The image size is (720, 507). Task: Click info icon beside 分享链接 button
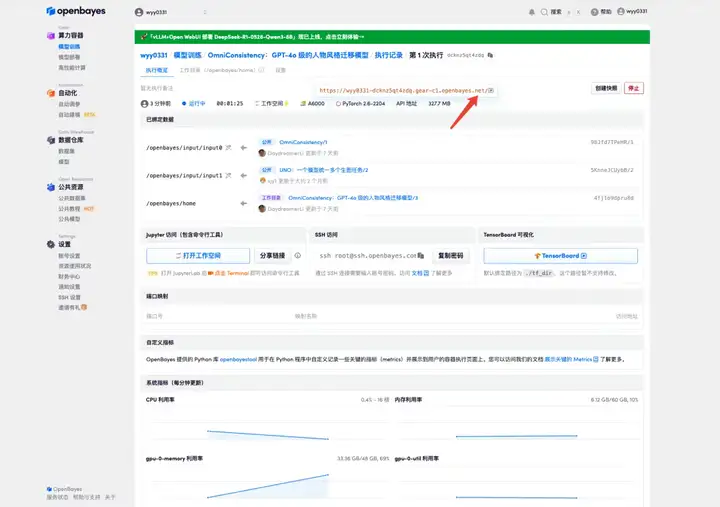298,255
